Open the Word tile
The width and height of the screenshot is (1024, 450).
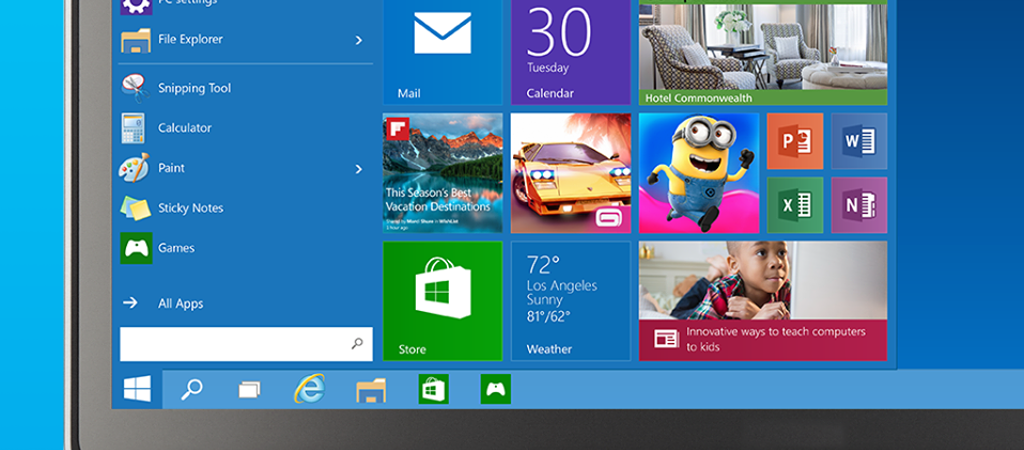[x=859, y=141]
